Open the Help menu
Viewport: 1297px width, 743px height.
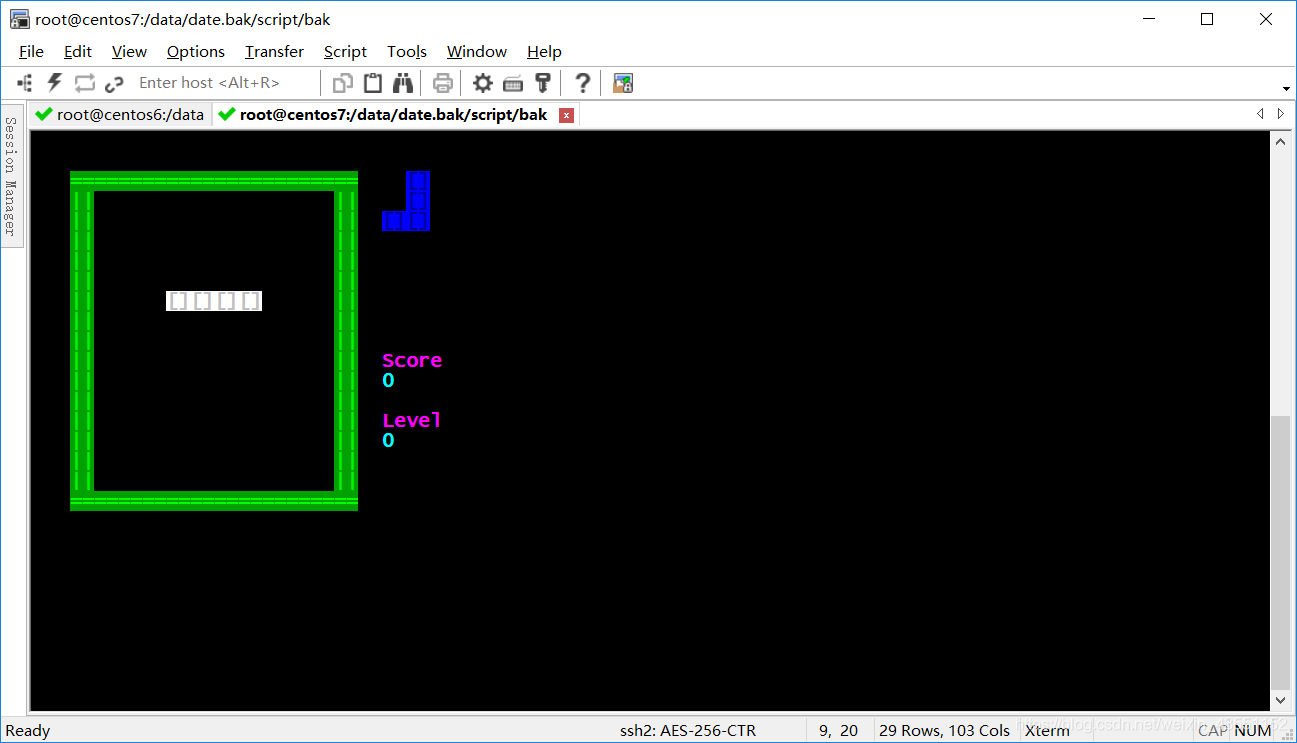pos(544,51)
